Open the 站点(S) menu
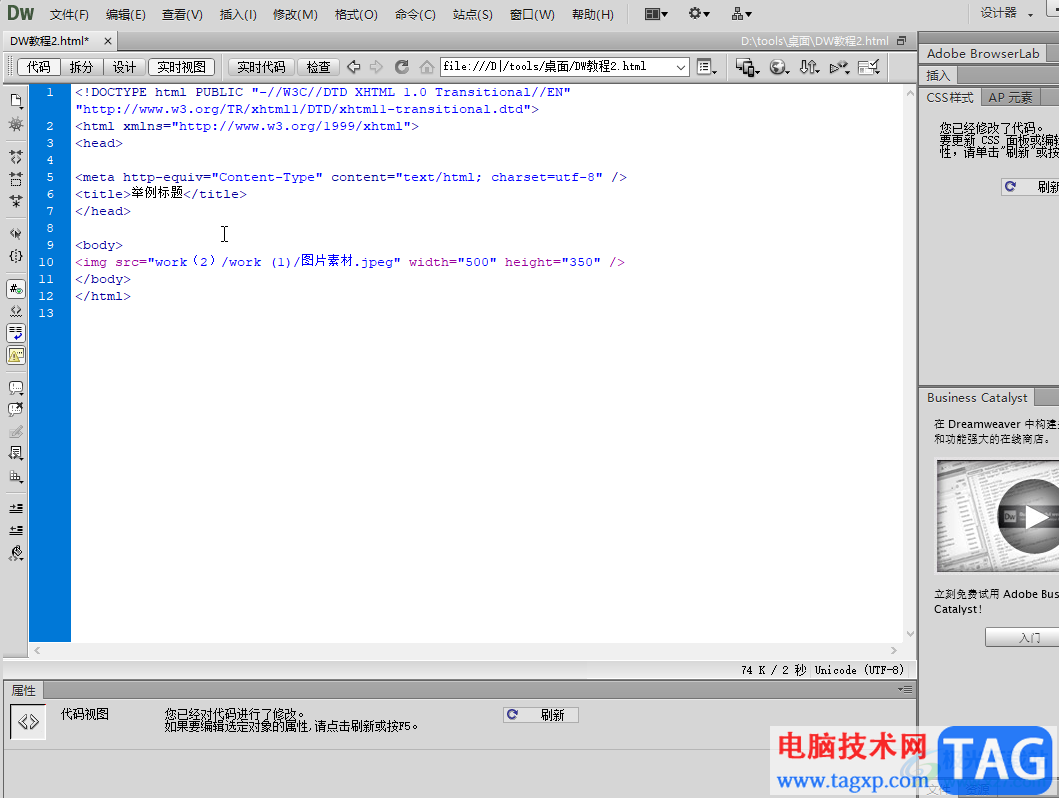The image size is (1059, 798). click(473, 14)
